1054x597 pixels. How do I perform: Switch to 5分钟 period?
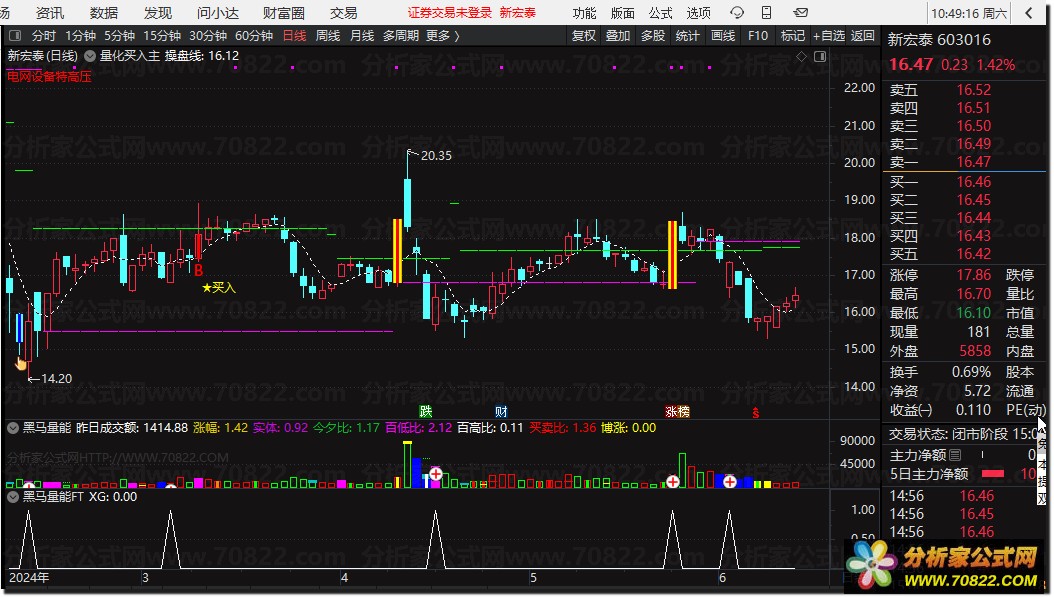(120, 36)
